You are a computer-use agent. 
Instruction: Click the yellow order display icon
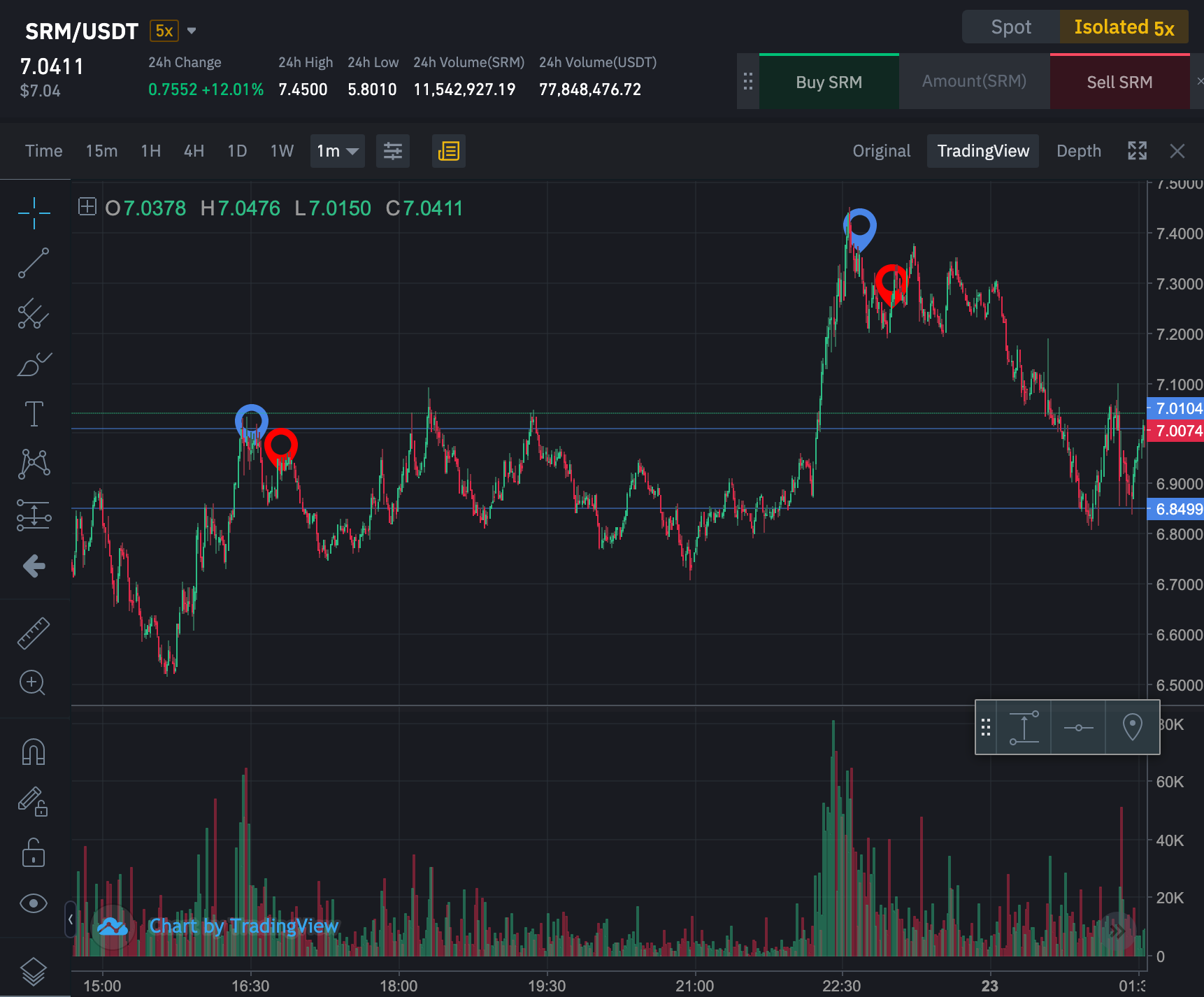point(449,151)
